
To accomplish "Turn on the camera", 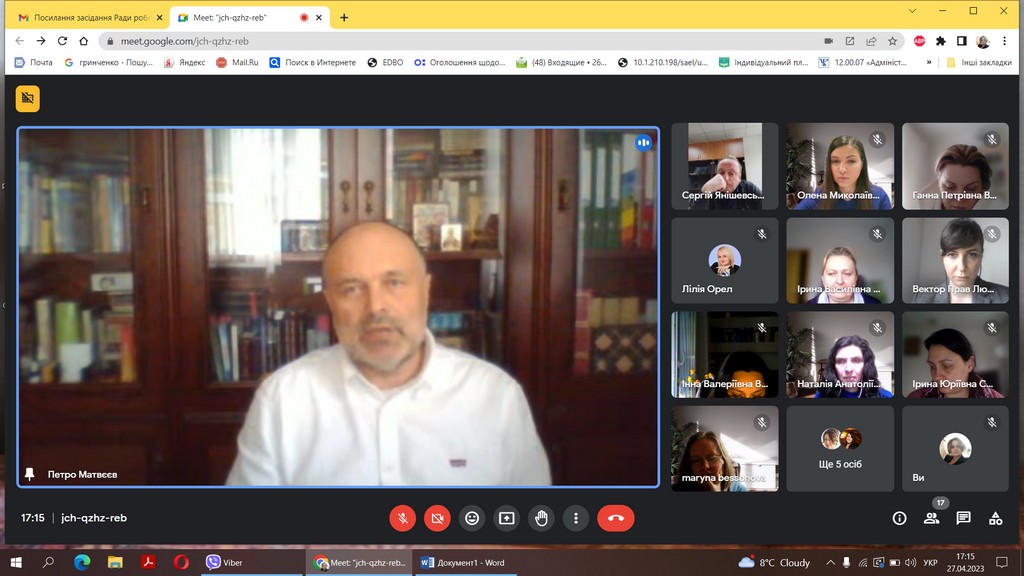I will pyautogui.click(x=437, y=518).
